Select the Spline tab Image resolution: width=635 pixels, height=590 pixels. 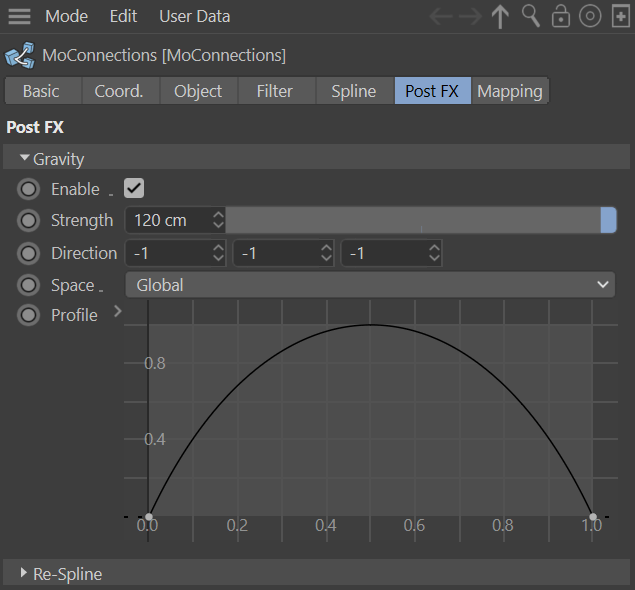[353, 91]
